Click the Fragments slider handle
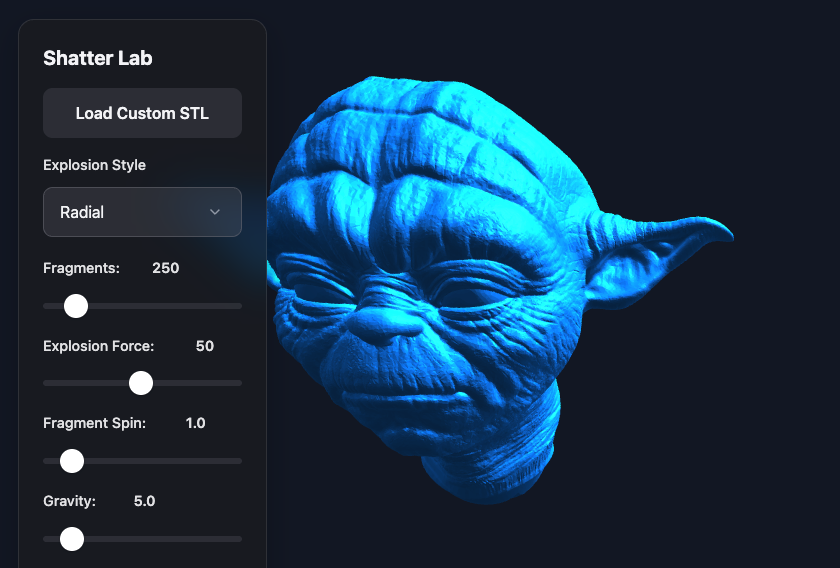This screenshot has height=568, width=840. (x=76, y=306)
